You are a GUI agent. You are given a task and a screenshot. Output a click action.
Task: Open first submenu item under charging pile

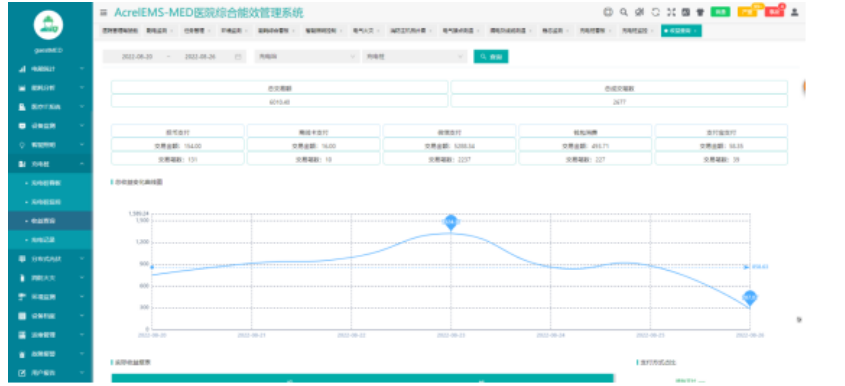[50, 183]
